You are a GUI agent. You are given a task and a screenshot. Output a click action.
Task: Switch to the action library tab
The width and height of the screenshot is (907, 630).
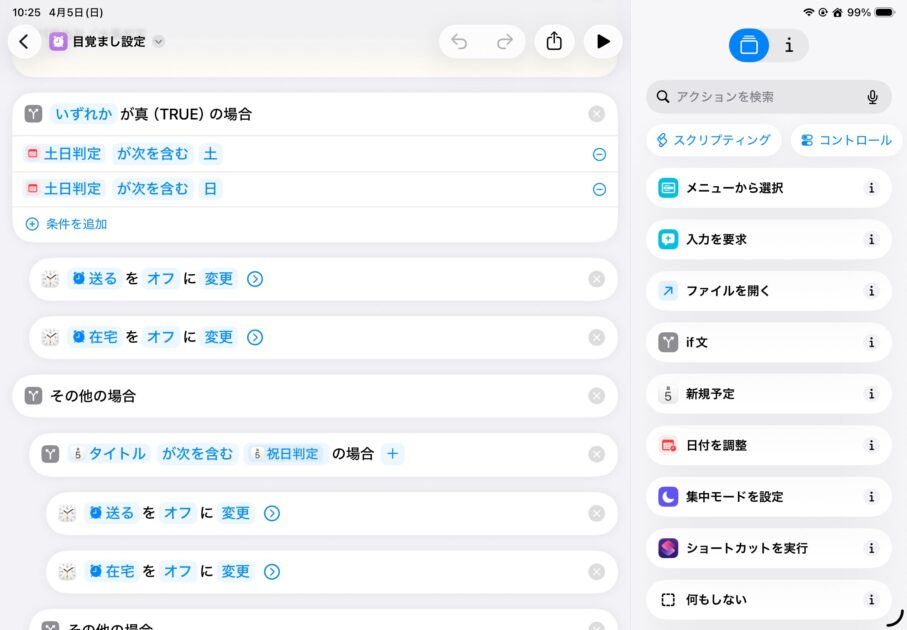749,45
